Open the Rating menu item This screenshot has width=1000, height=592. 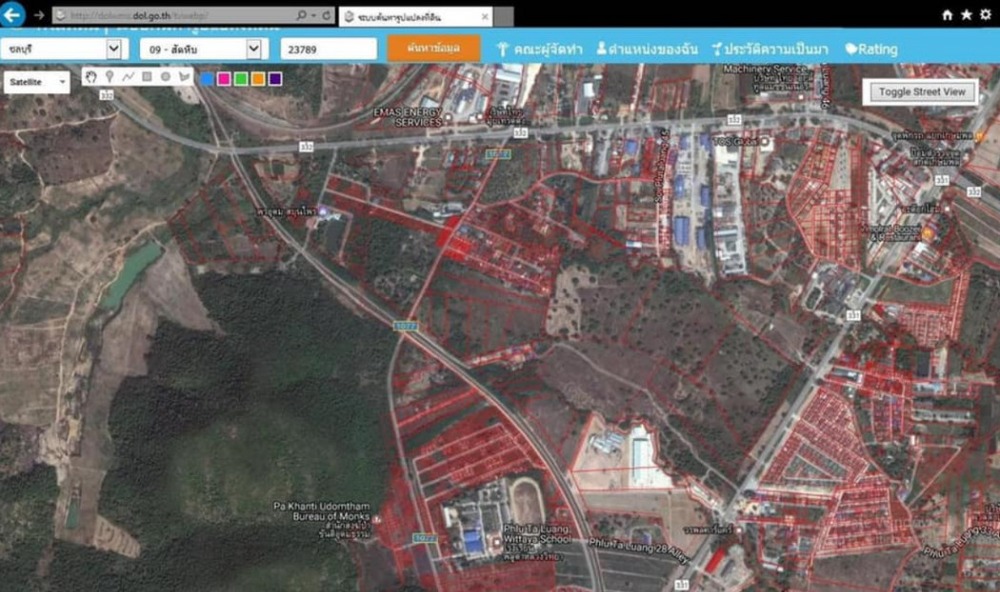click(871, 49)
